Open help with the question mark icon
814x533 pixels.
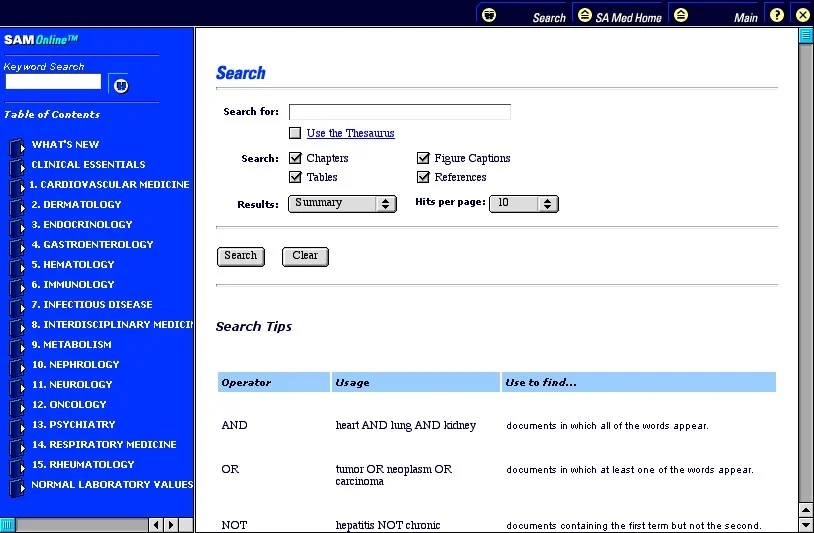pos(777,15)
